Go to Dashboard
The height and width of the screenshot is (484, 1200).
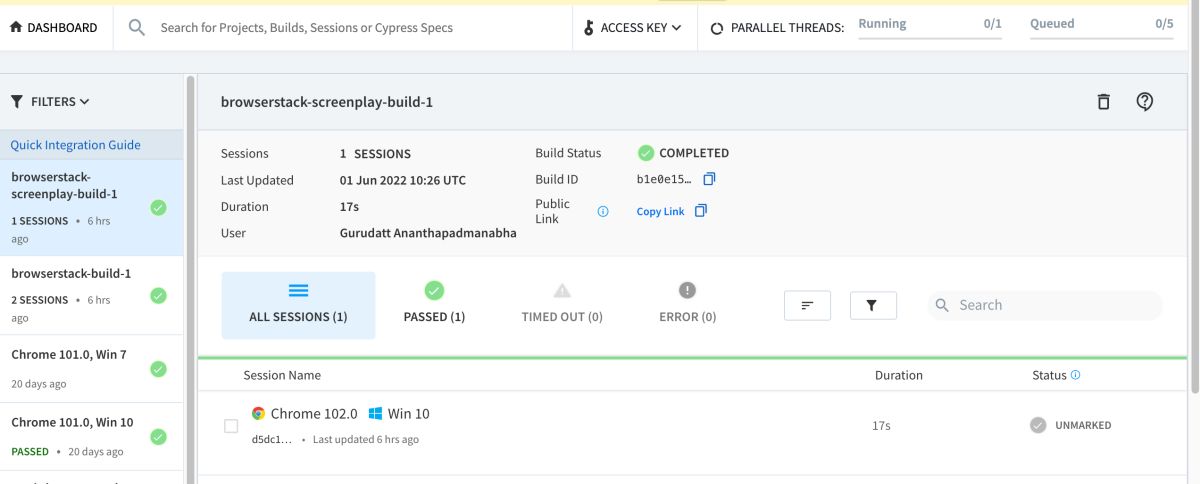[x=53, y=28]
